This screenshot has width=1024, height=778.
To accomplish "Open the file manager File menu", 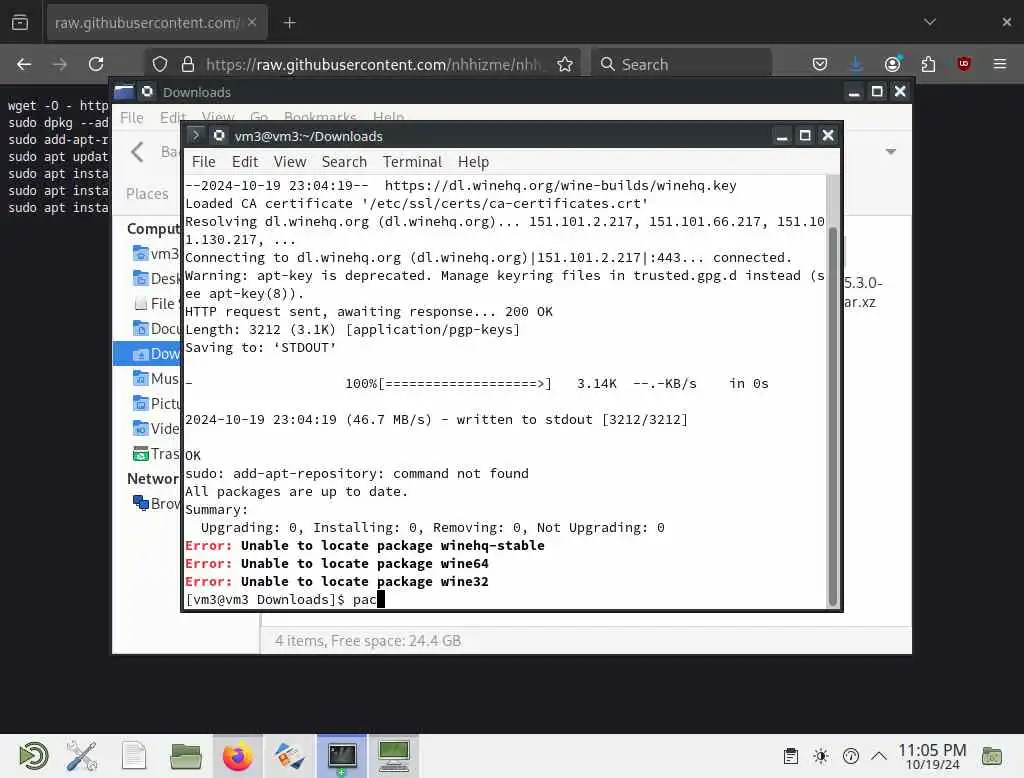I will pyautogui.click(x=131, y=118).
